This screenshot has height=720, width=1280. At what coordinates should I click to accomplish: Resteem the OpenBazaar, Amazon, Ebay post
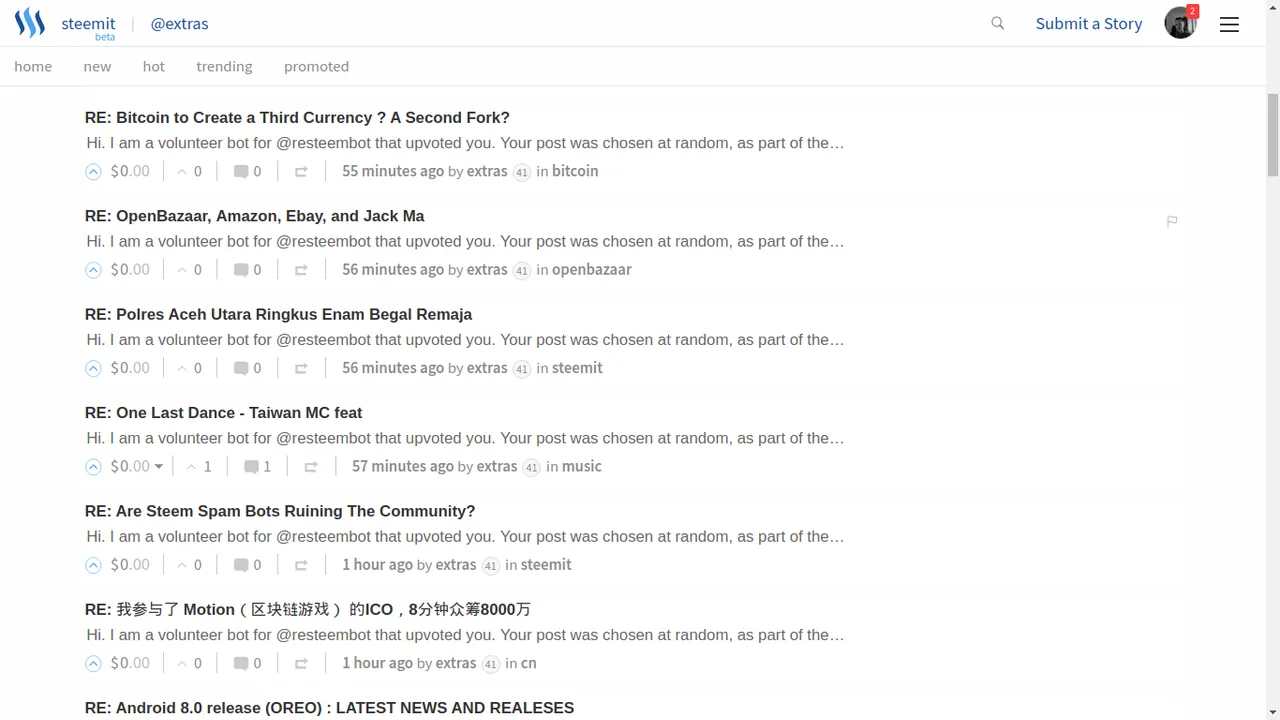point(301,270)
